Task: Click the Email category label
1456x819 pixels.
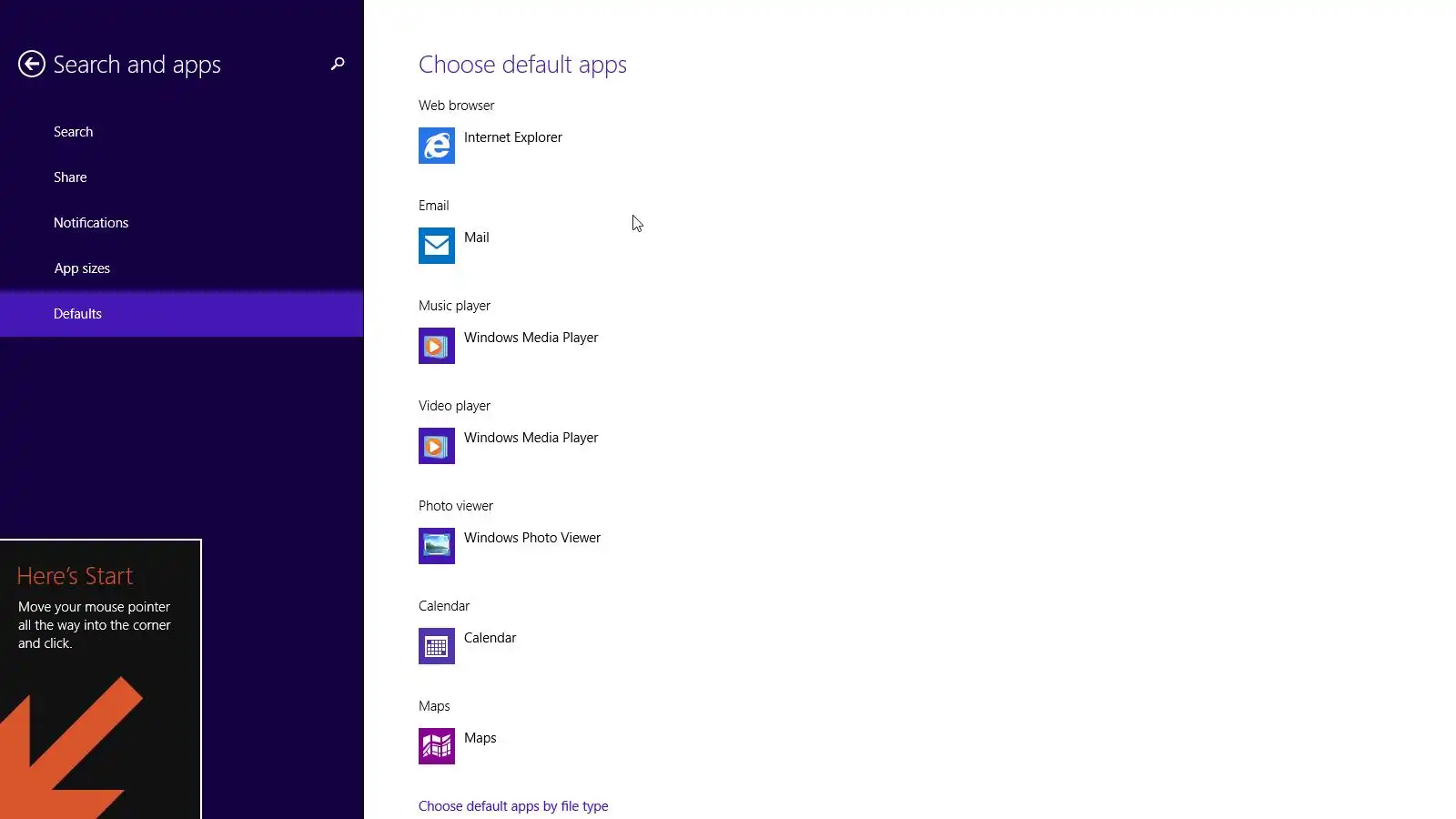Action: coord(434,206)
